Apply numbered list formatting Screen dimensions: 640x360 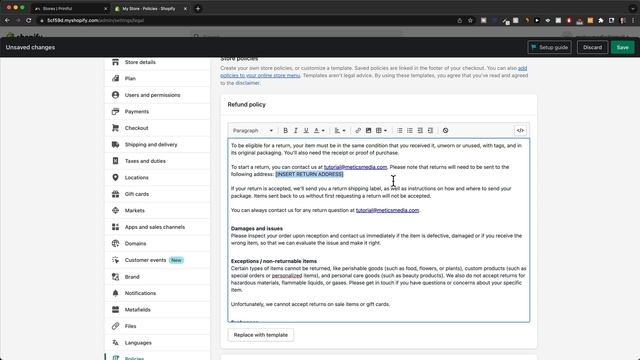coord(410,131)
